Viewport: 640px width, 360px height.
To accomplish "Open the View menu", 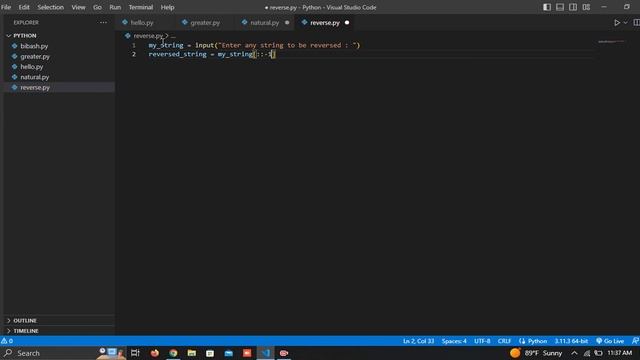I will point(78,7).
